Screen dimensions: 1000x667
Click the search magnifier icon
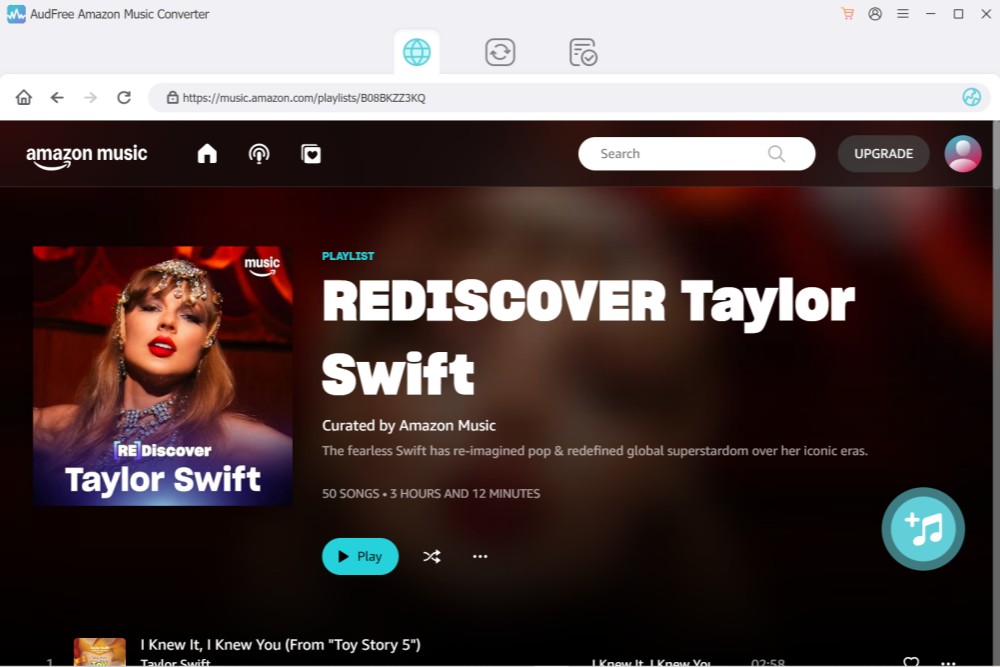[776, 154]
